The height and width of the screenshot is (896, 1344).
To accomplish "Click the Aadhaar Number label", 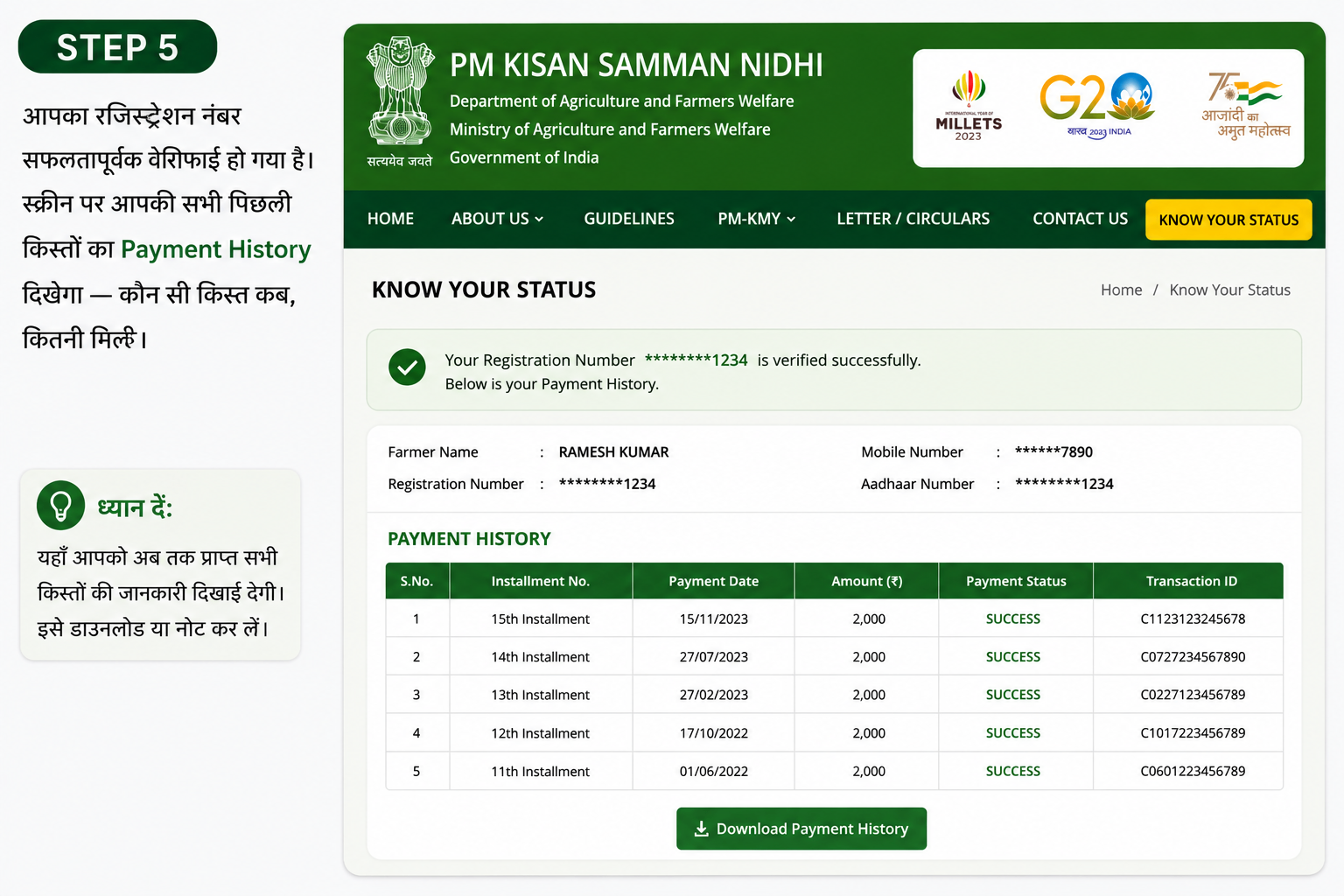I will (917, 484).
